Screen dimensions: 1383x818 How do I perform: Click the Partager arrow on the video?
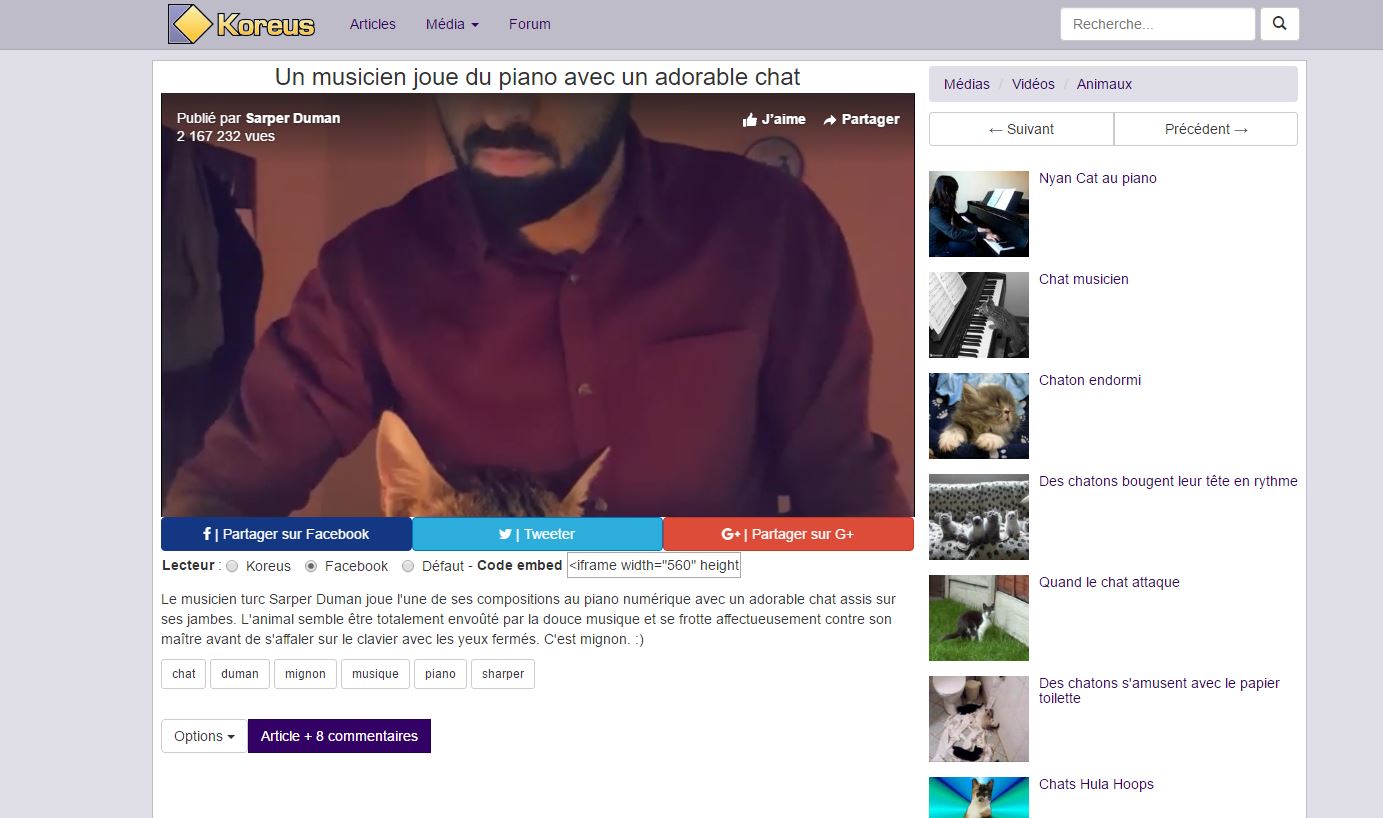tap(830, 119)
